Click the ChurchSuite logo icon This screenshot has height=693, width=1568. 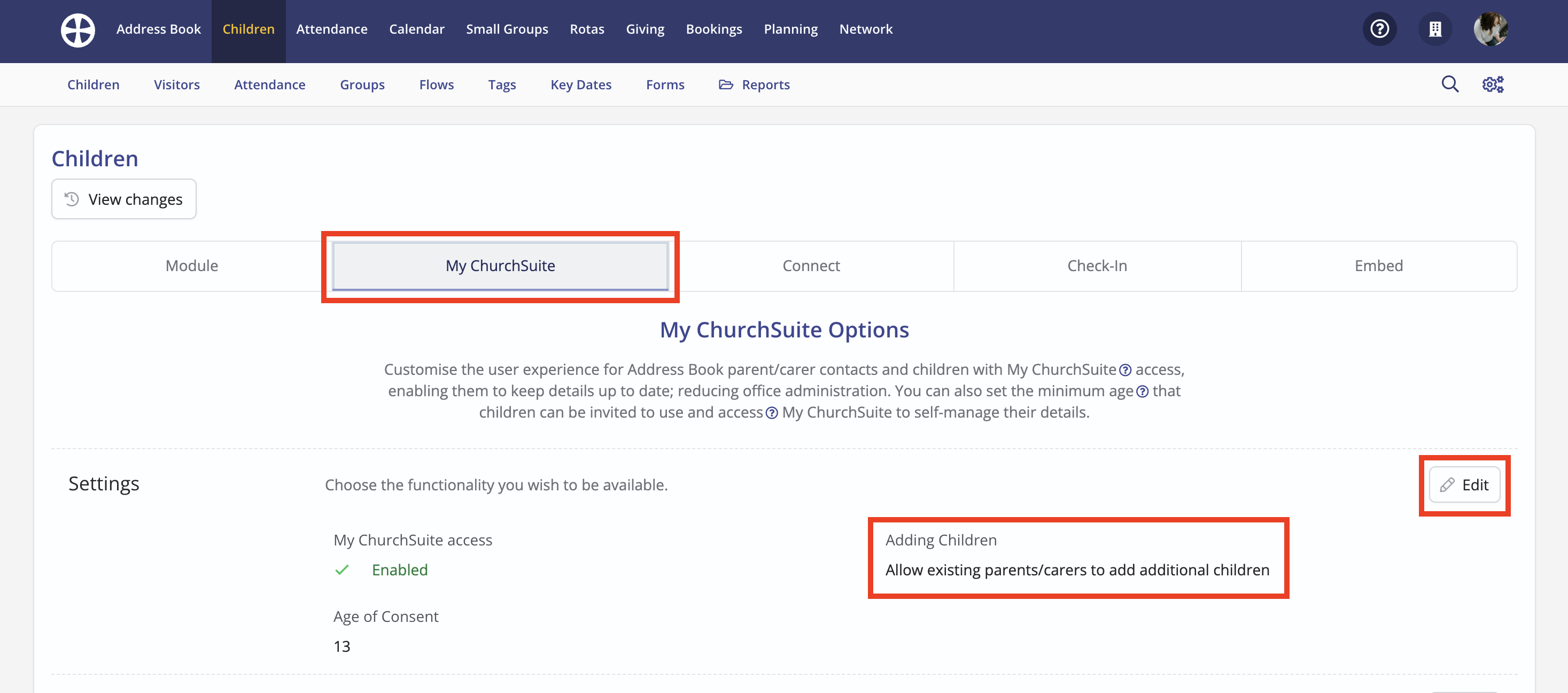(x=78, y=29)
